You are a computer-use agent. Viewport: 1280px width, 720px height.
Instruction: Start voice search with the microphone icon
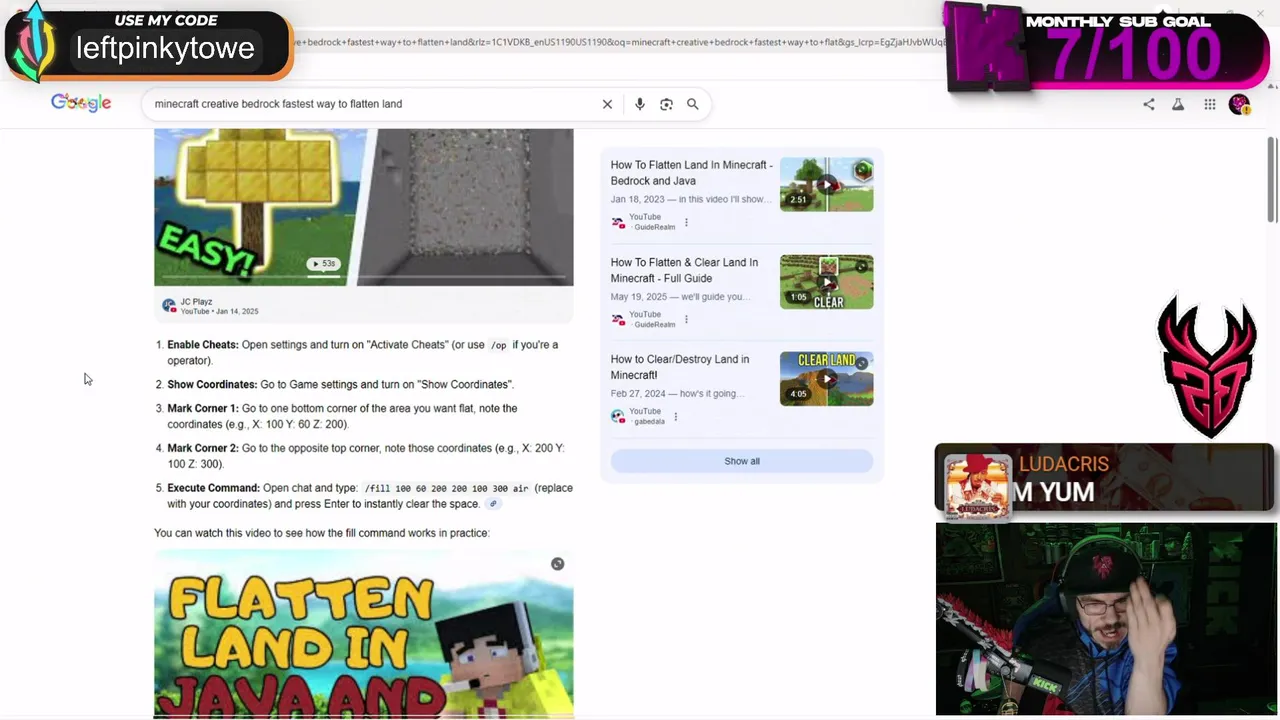point(640,104)
